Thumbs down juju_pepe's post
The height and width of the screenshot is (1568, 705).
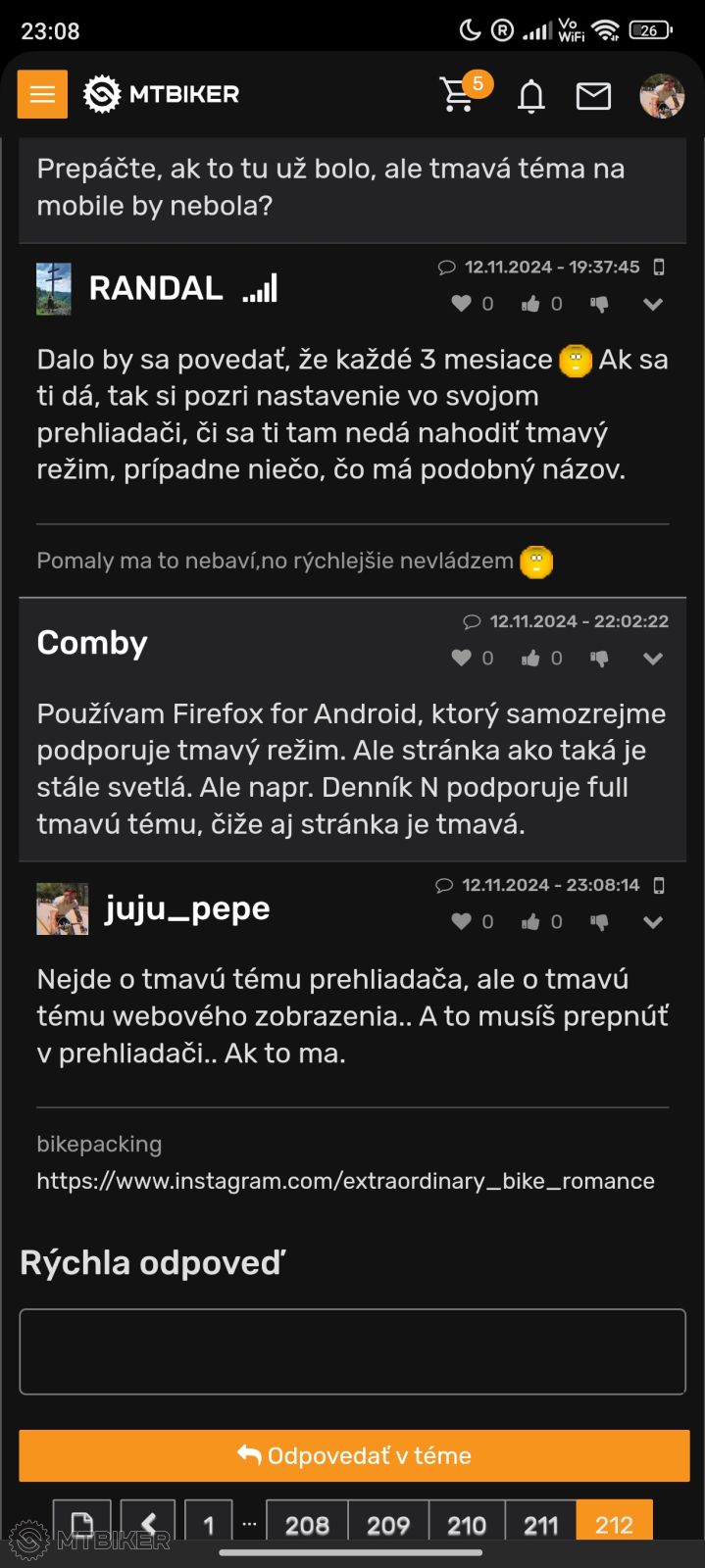(x=599, y=922)
